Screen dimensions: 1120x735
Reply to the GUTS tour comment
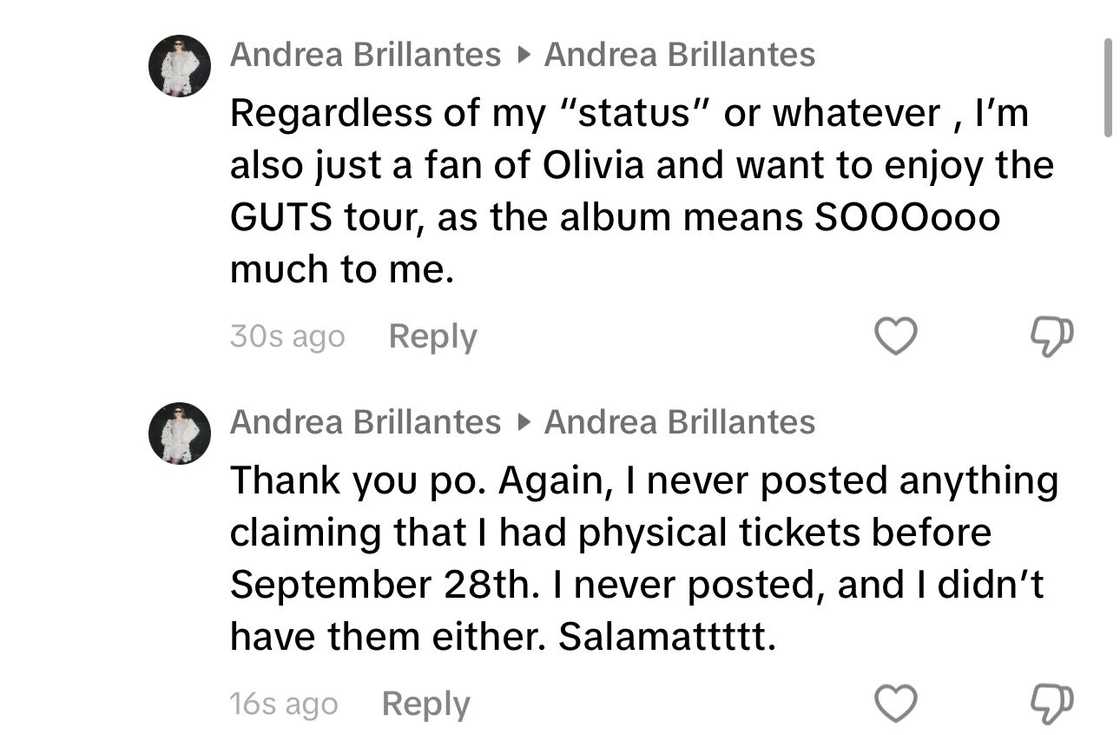(432, 337)
